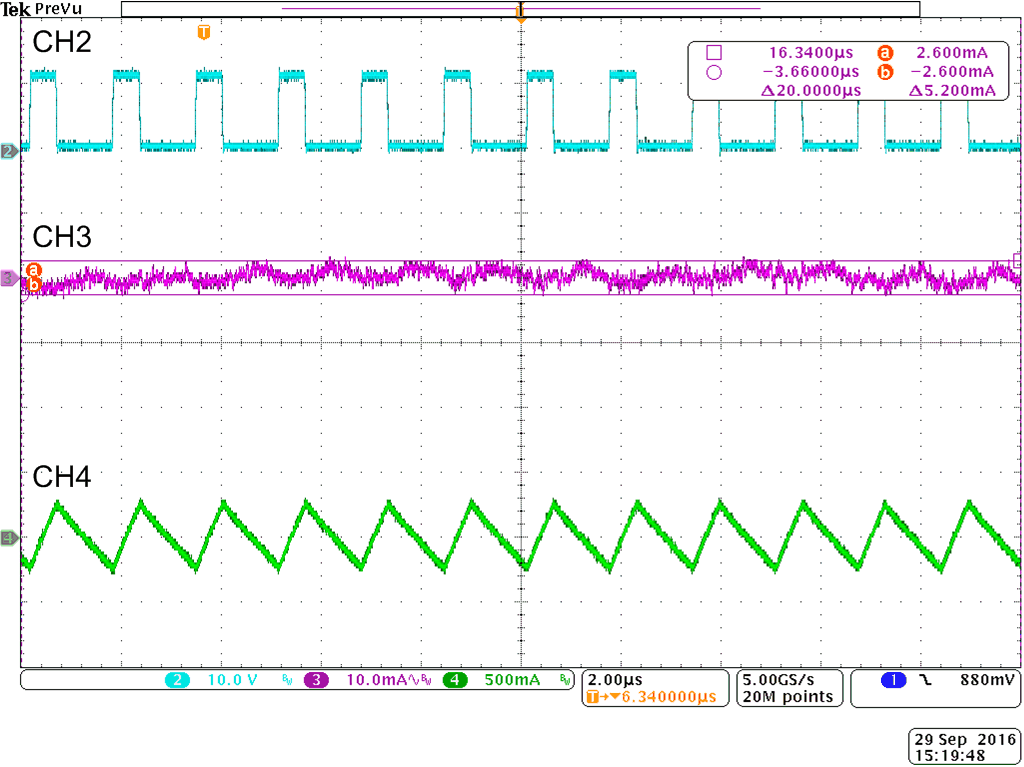Click the orange 'T' trigger symbol above CH2 trace
This screenshot has height=767, width=1024.
click(x=204, y=31)
